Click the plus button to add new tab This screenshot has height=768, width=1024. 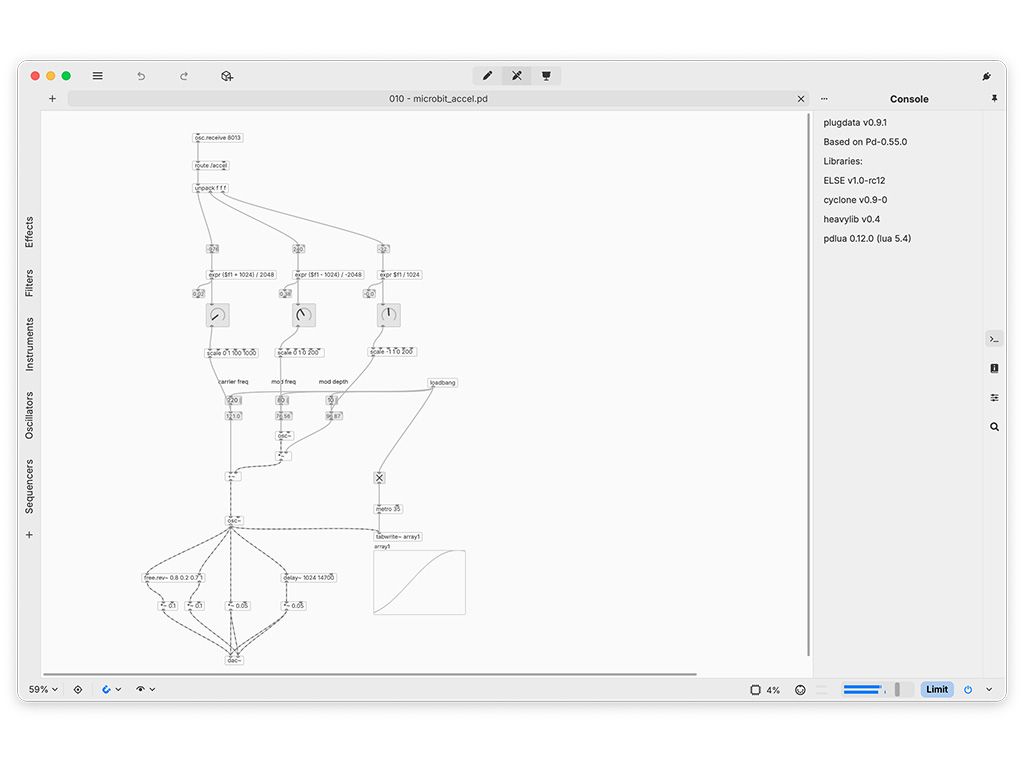point(52,99)
